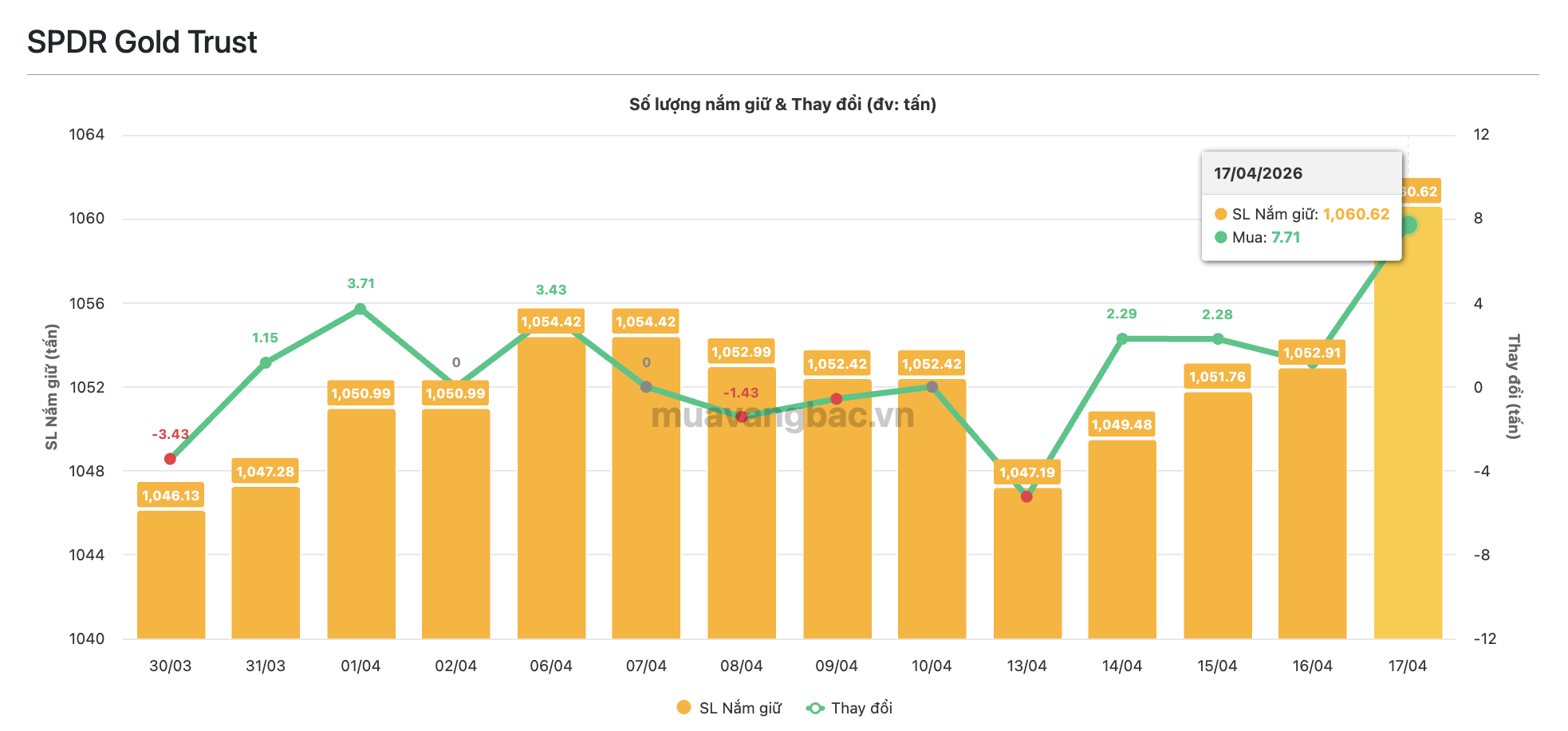Select the red line point on 13/04
This screenshot has width=1568, height=731.
point(1026,496)
